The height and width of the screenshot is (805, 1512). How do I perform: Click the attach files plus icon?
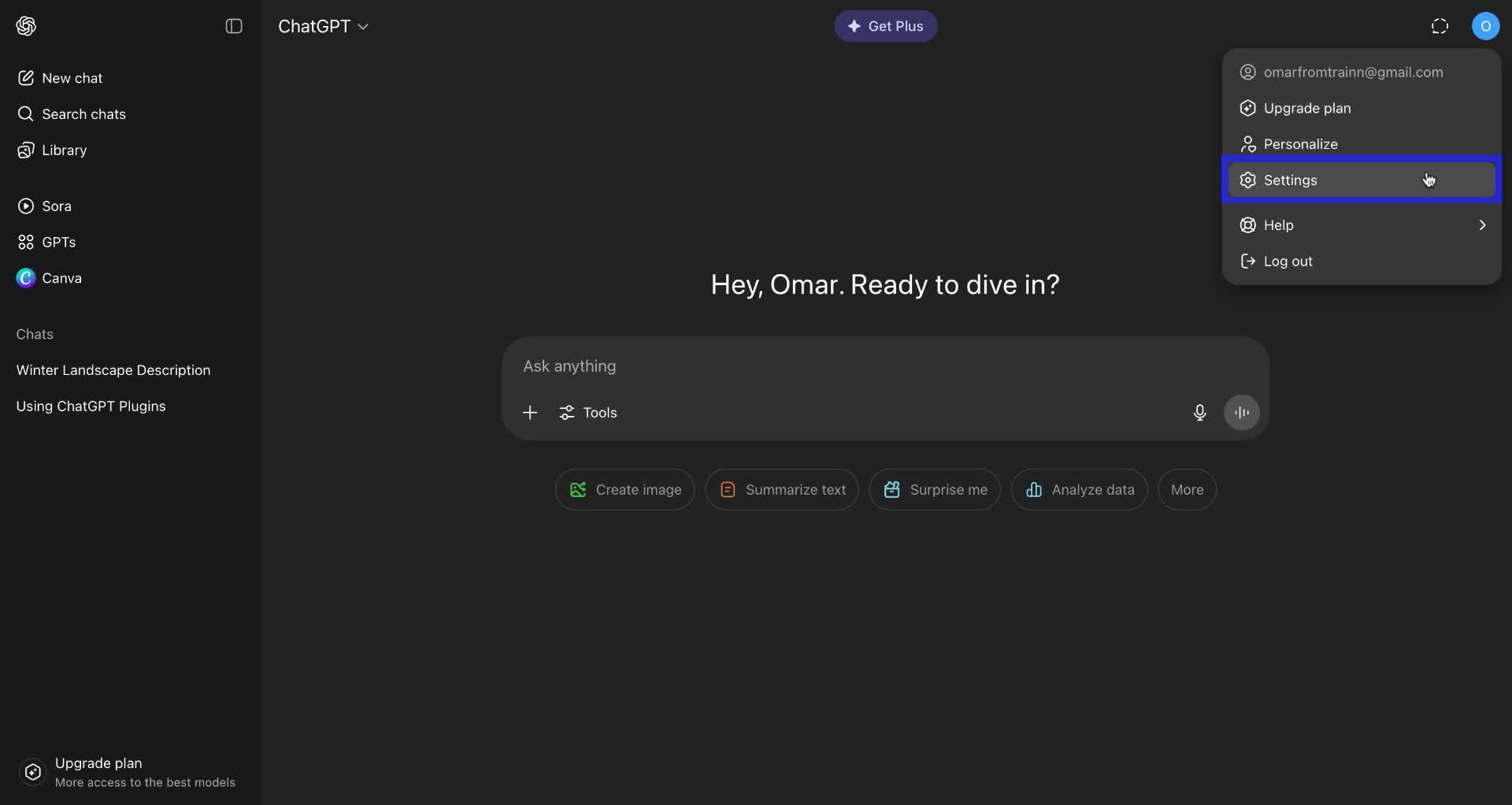pos(530,412)
